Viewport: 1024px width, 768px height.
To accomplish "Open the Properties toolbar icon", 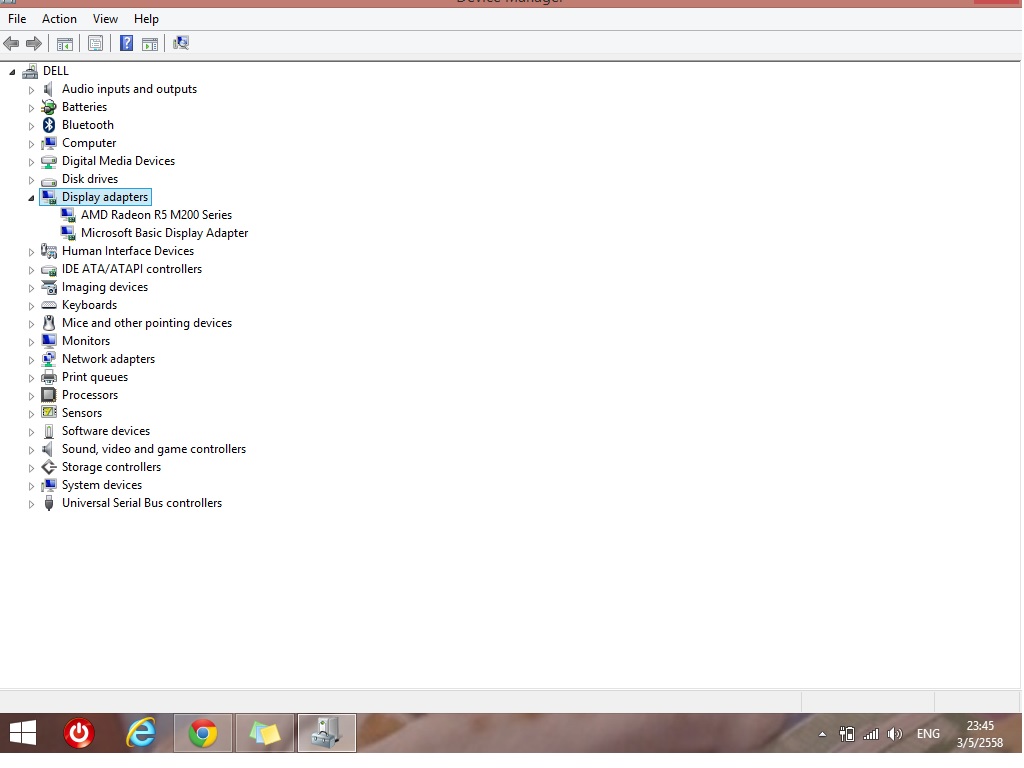I will [x=95, y=44].
